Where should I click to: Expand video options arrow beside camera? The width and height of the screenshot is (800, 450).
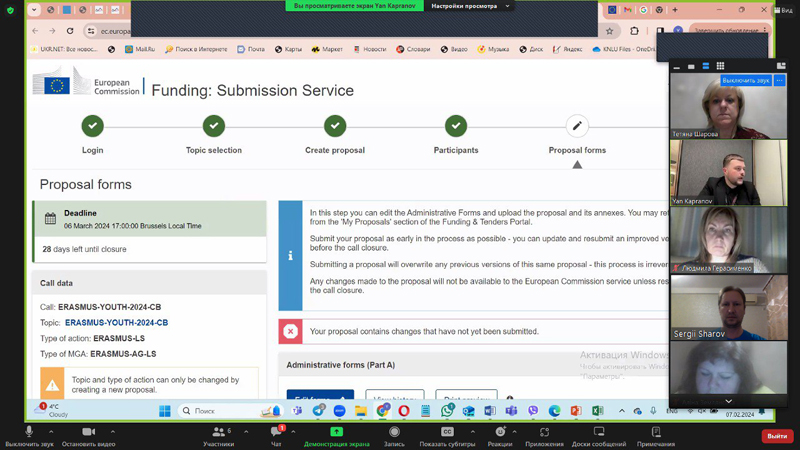tap(113, 432)
